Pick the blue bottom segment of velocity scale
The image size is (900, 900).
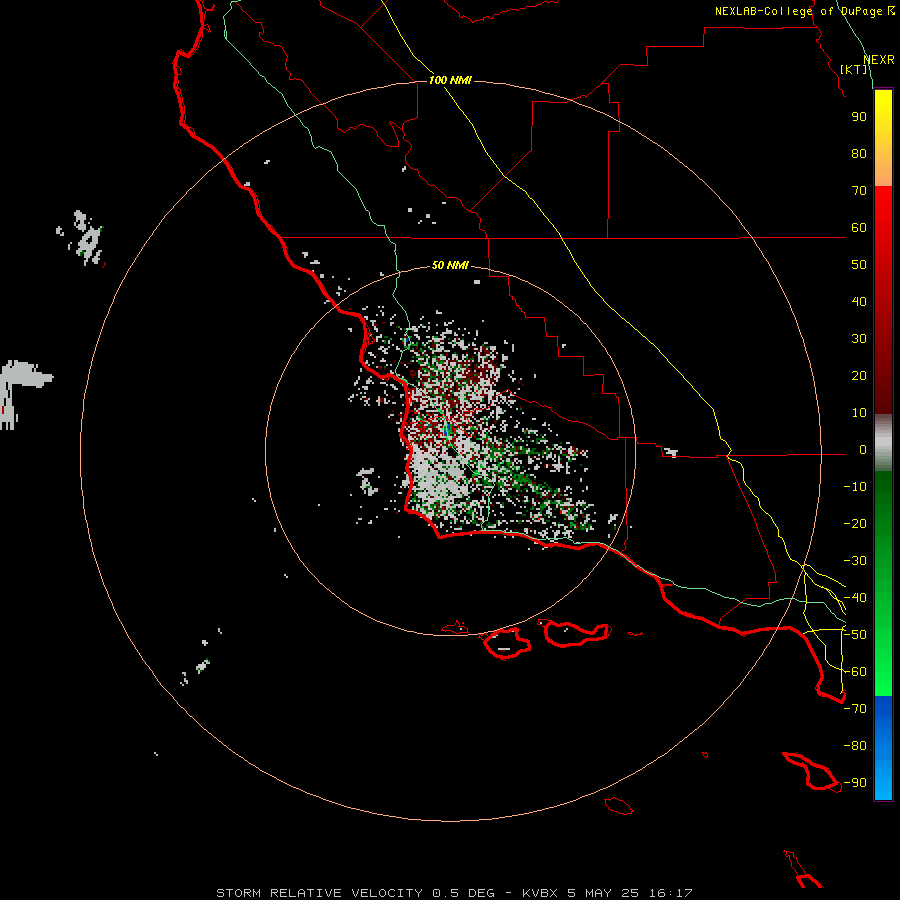[883, 748]
